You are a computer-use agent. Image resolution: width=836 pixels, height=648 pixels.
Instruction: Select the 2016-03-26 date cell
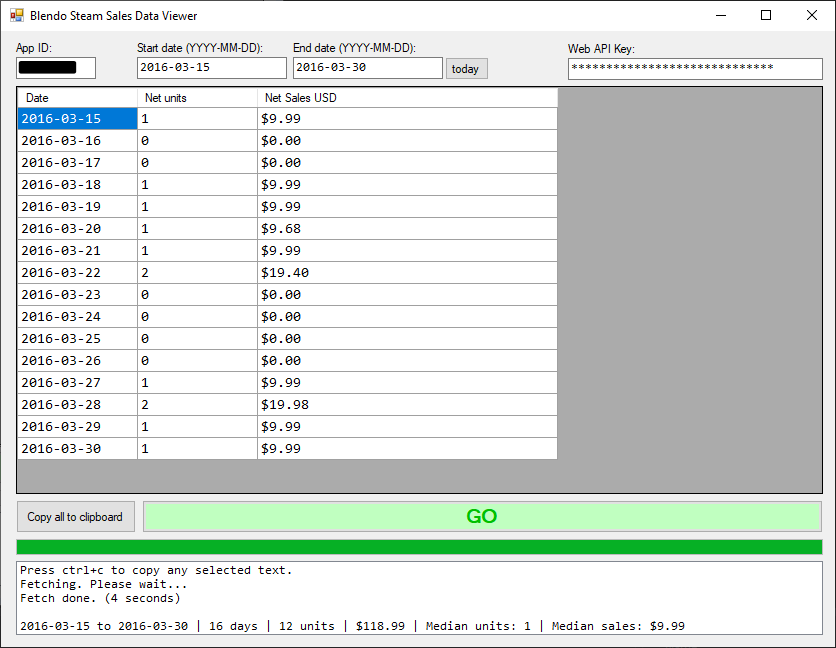77,361
